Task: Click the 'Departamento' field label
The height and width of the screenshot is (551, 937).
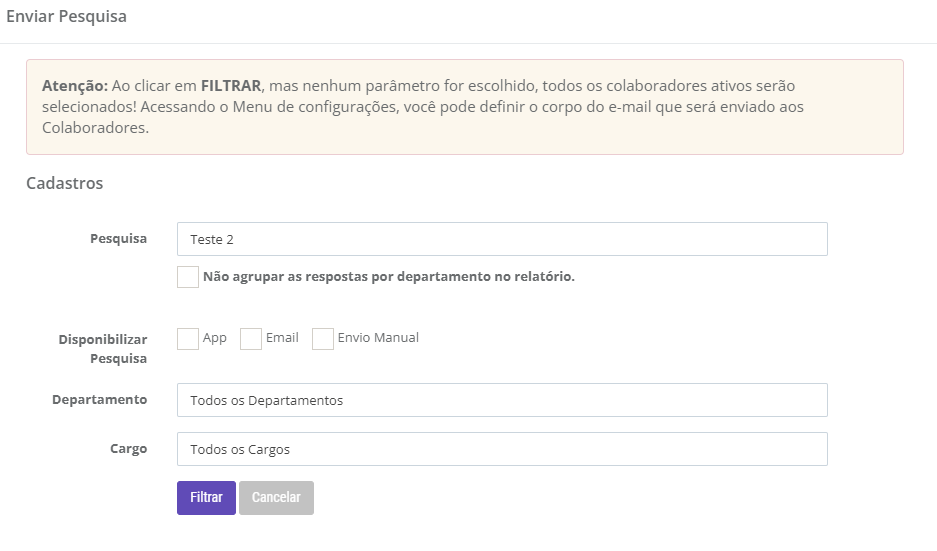Action: (99, 399)
